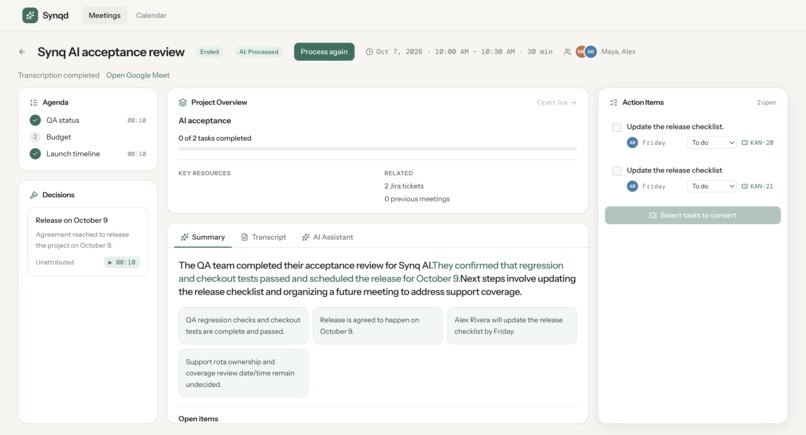This screenshot has height=435, width=806.
Task: Click the clock icon beside meeting date
Action: pyautogui.click(x=369, y=51)
